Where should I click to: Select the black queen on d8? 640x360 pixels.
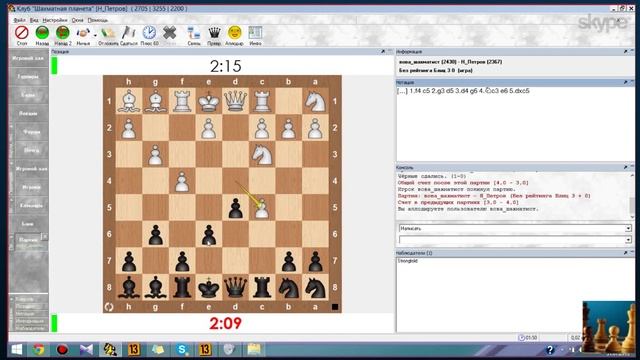(236, 287)
